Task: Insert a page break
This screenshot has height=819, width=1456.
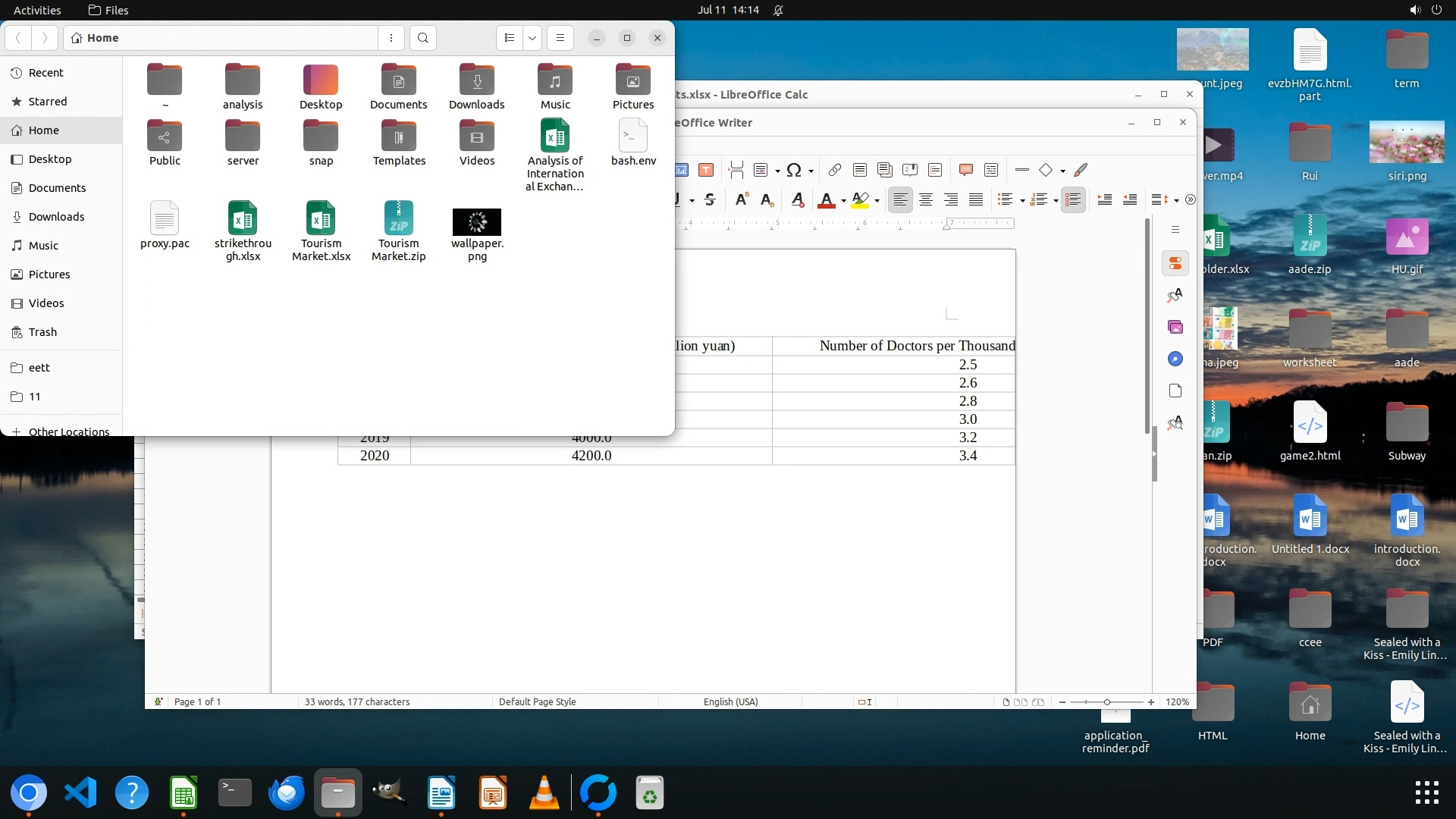Action: click(x=736, y=170)
